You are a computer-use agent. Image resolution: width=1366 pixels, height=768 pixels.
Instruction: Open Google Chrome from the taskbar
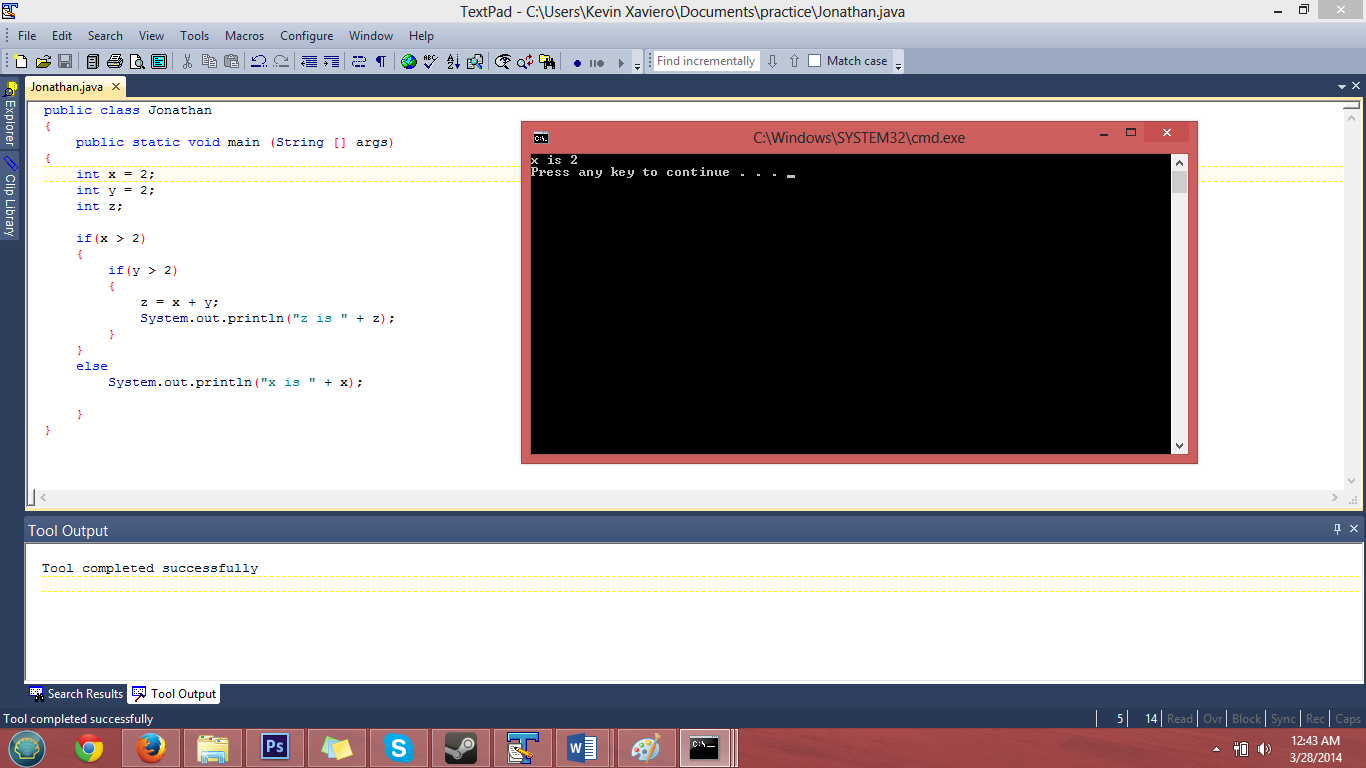[89, 748]
